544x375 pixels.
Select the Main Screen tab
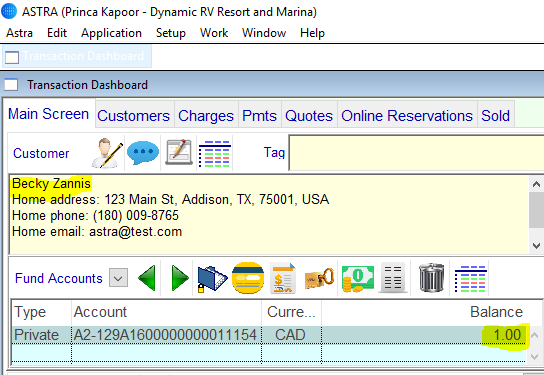(x=49, y=114)
